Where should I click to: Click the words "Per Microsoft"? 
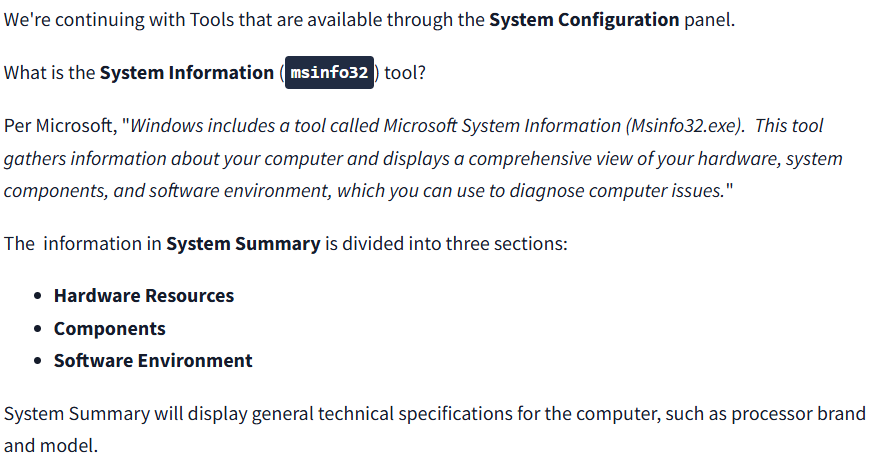coord(59,127)
